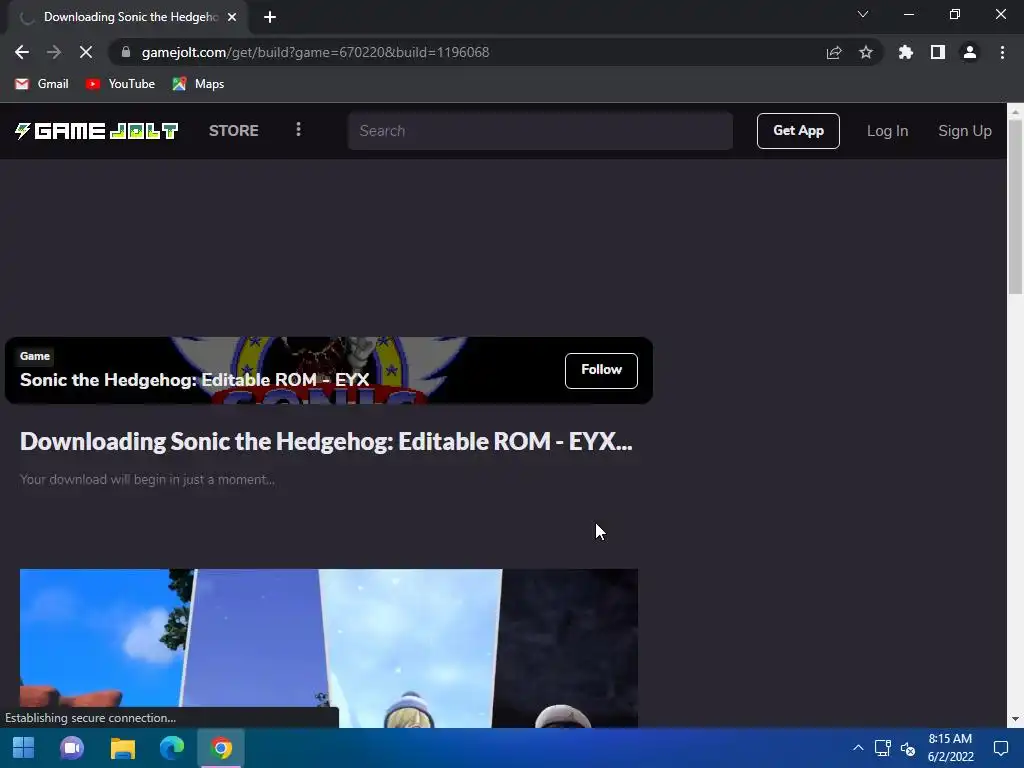Viewport: 1024px width, 768px height.
Task: View site information via the lock icon
Action: pyautogui.click(x=126, y=52)
